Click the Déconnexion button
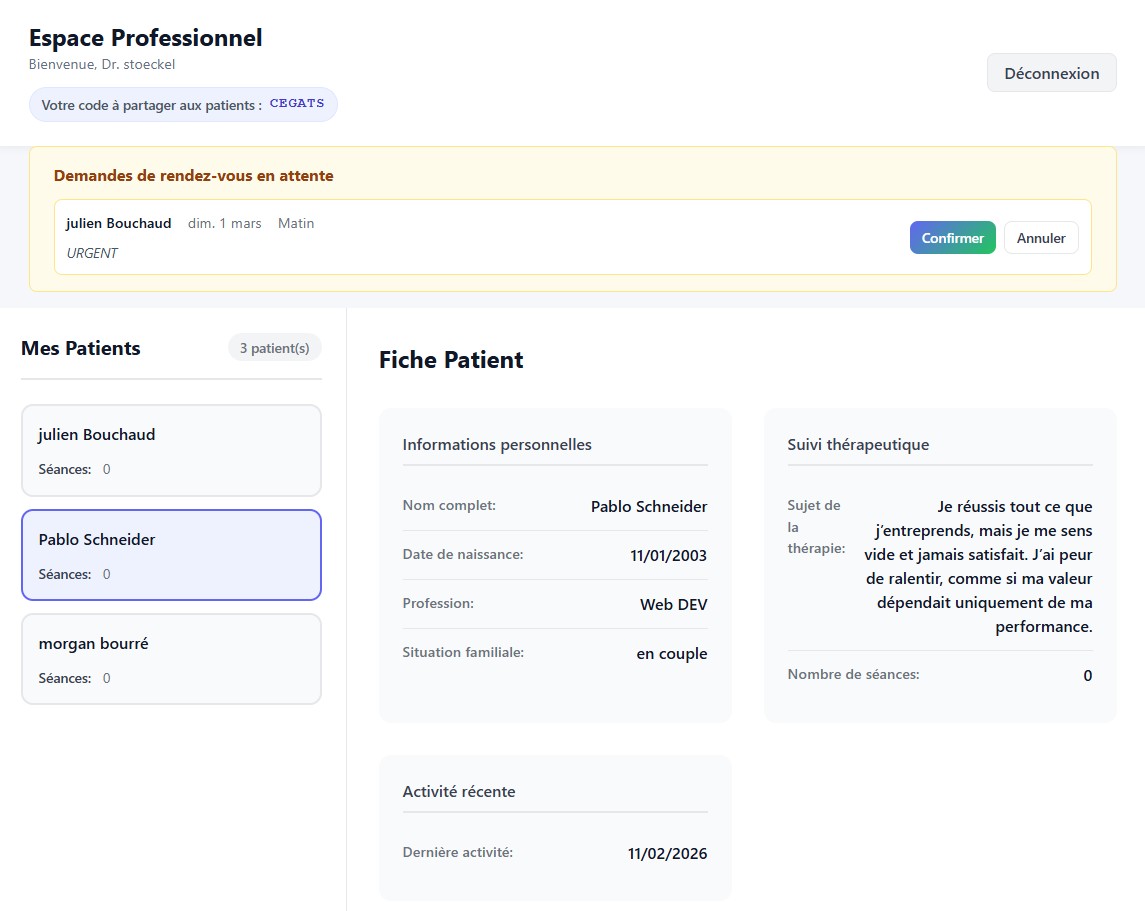 1051,73
